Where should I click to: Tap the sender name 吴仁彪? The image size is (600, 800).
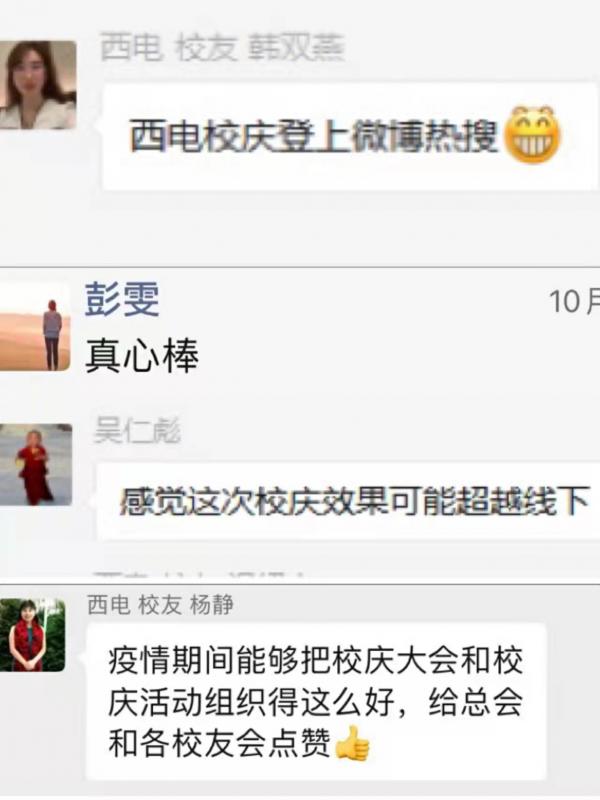(x=137, y=431)
